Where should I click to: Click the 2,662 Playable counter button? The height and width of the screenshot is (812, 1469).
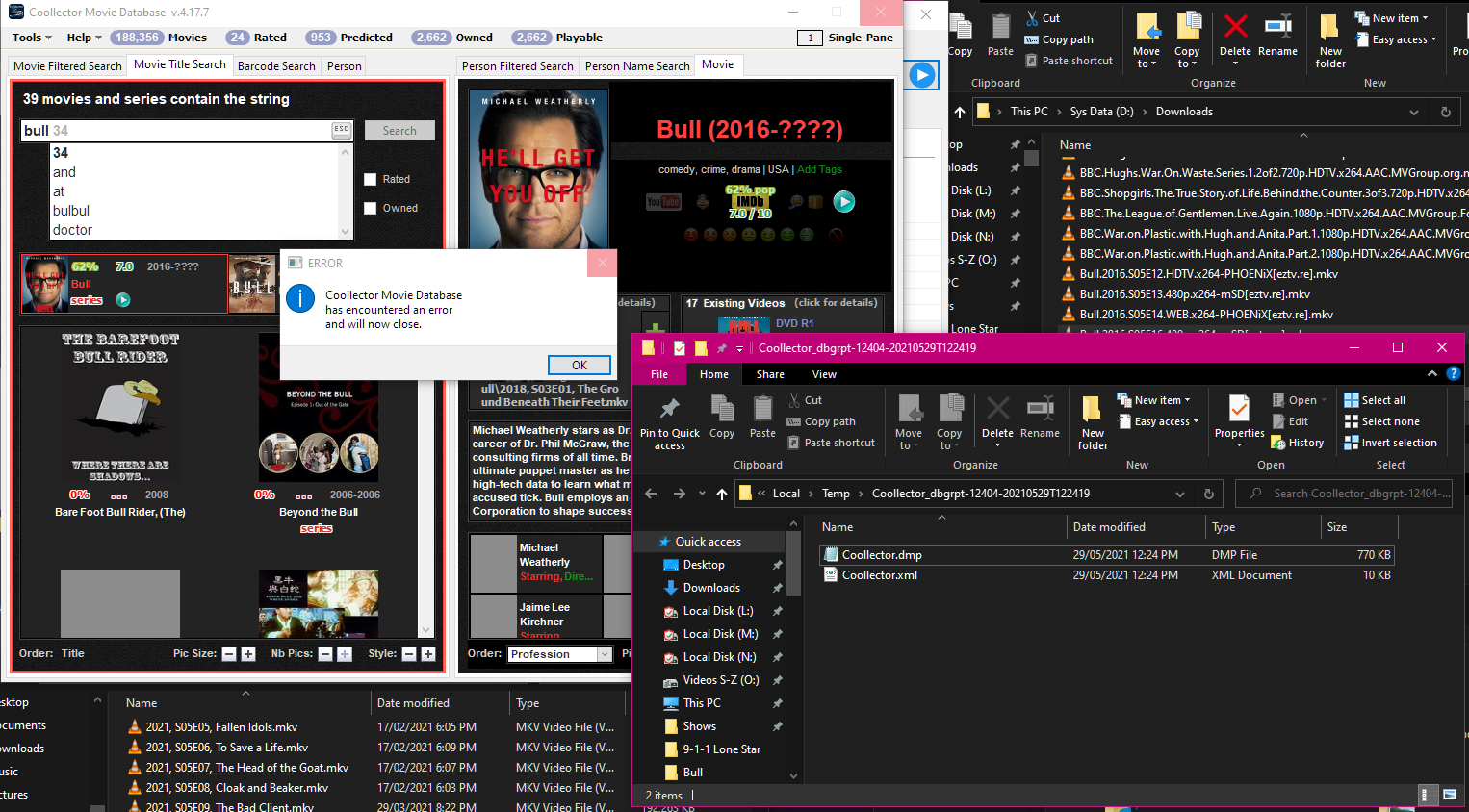[x=557, y=38]
